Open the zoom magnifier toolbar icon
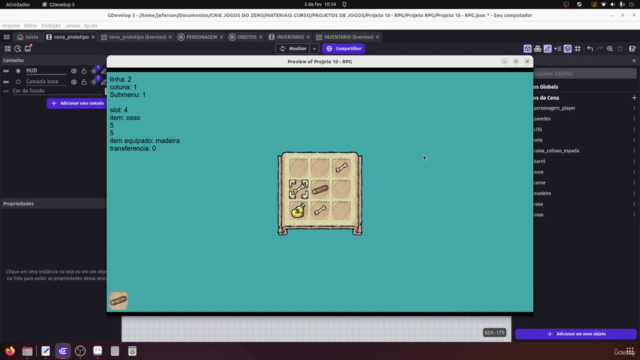Screen dimensions: 640x360 (610, 49)
